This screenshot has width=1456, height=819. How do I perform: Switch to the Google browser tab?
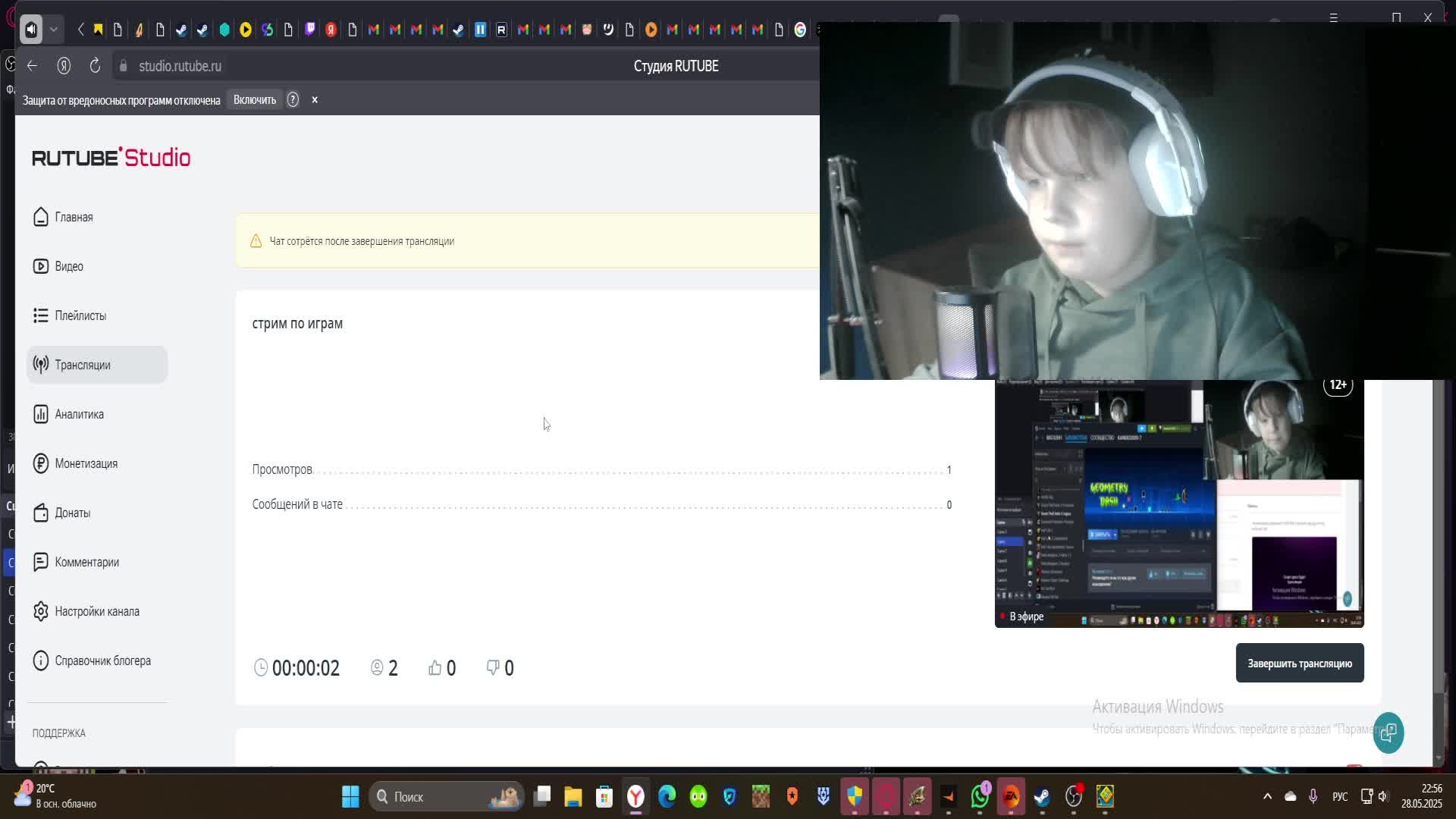[800, 30]
